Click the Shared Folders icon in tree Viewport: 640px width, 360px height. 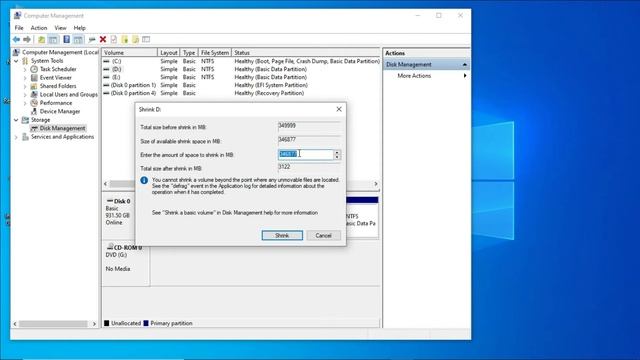pos(34,86)
